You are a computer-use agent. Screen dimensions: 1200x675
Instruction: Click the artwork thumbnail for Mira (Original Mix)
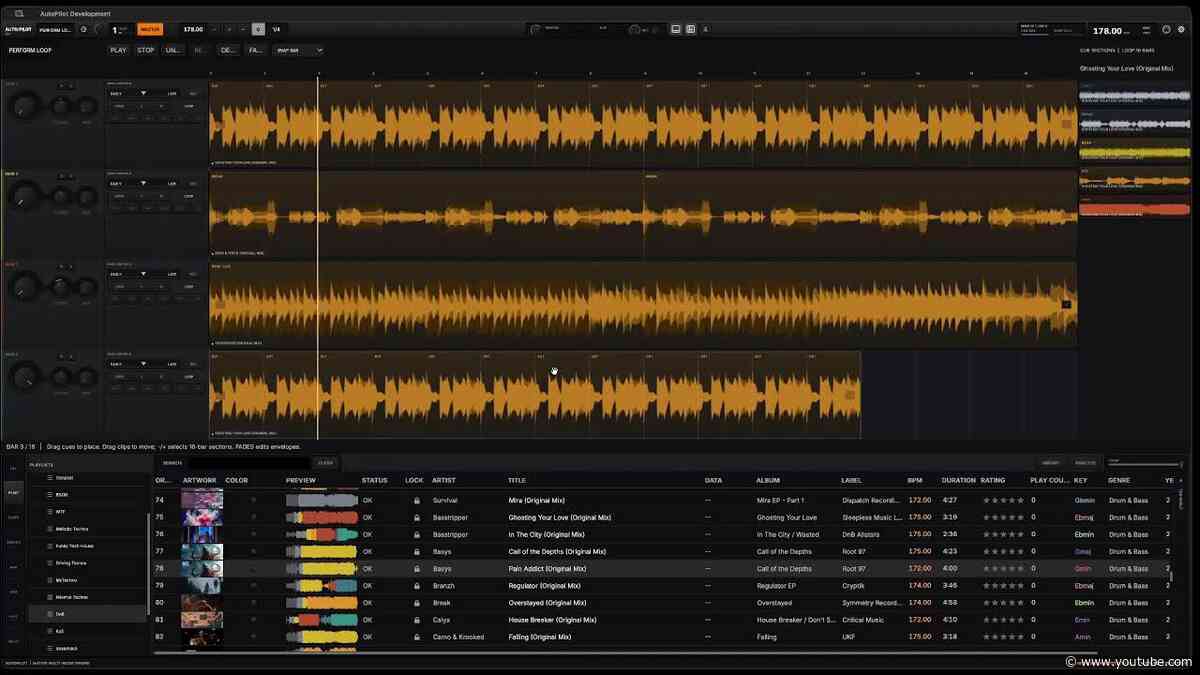coord(202,500)
